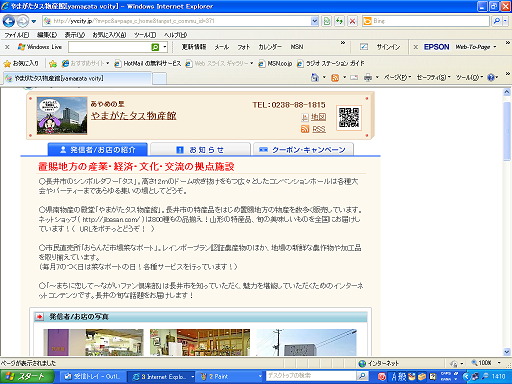This screenshot has width=512, height=384.
Task: Click the 地図 map link
Action: pos(318,117)
